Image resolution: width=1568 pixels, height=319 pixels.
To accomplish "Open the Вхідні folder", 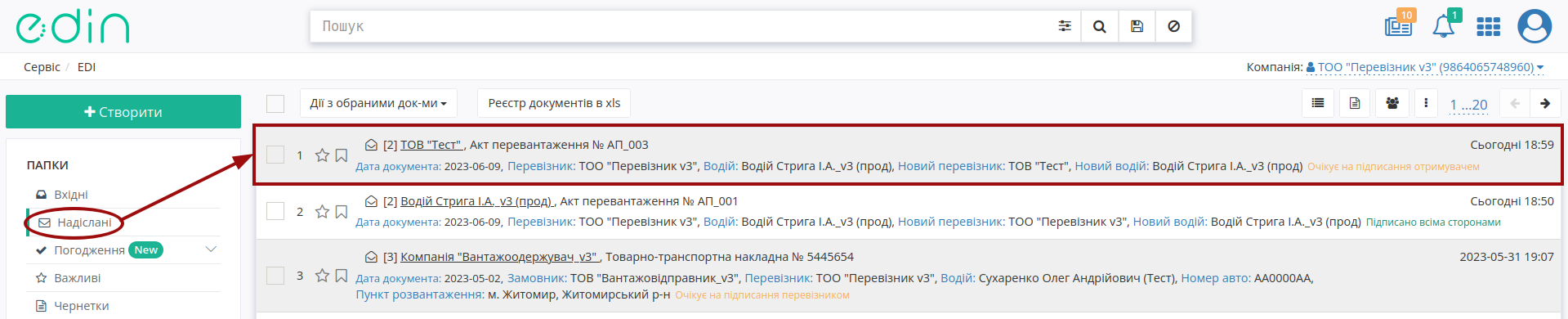I will (71, 195).
